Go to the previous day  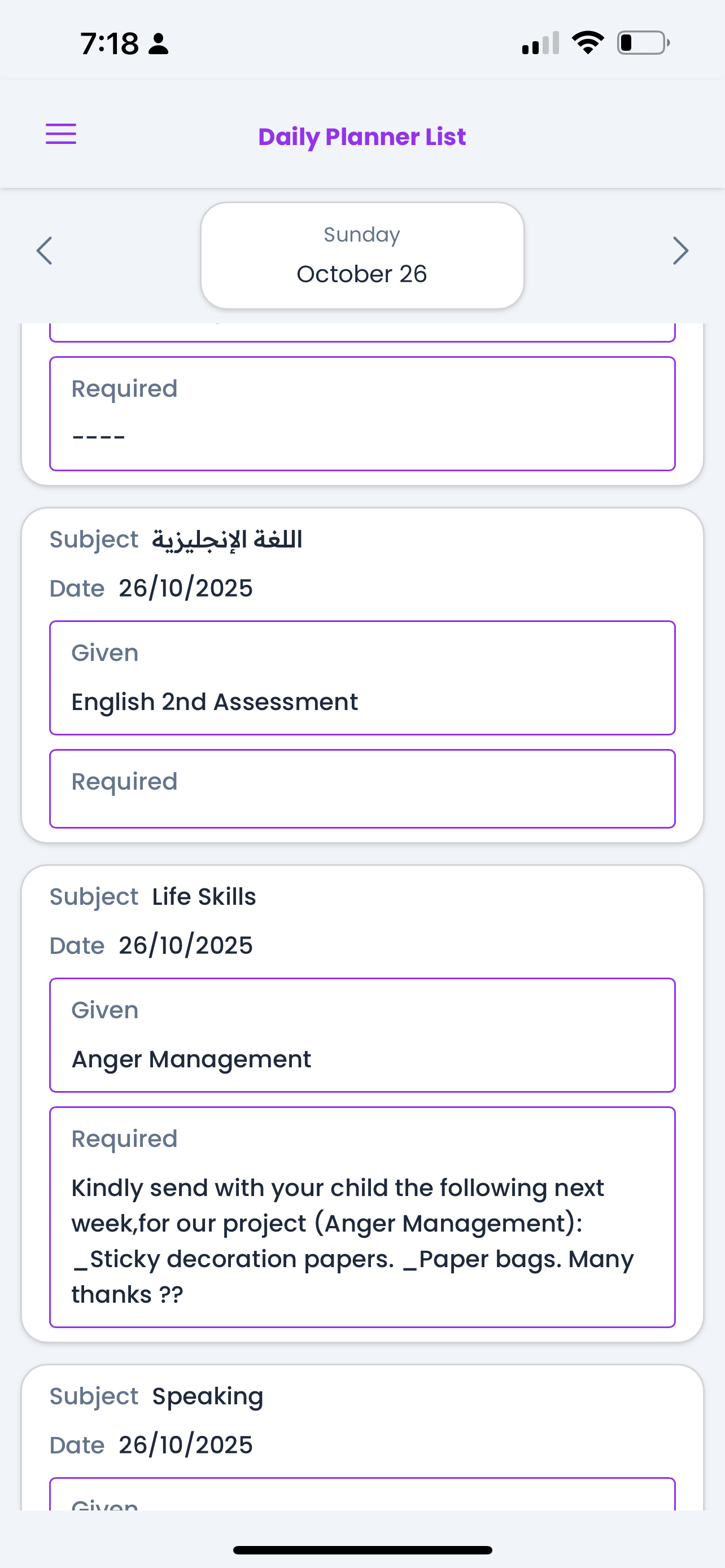point(45,251)
